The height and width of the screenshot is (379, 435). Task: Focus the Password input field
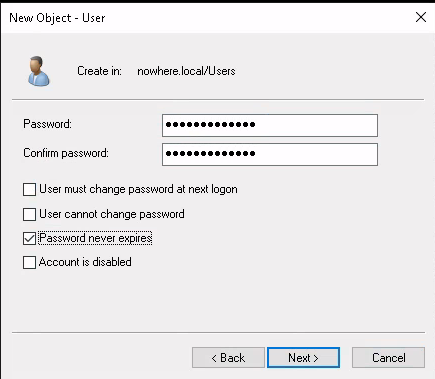(x=270, y=125)
